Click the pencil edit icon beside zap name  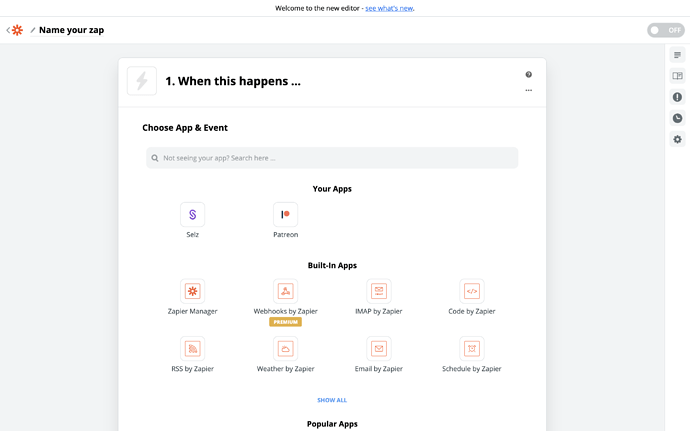click(33, 30)
